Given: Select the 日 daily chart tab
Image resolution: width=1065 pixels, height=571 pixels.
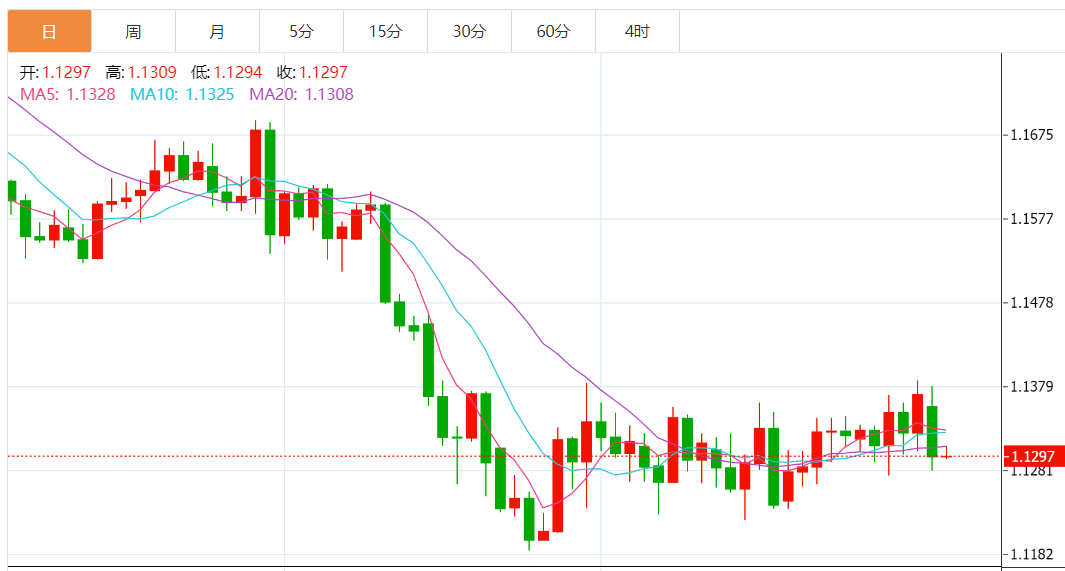Looking at the screenshot, I should pyautogui.click(x=49, y=31).
